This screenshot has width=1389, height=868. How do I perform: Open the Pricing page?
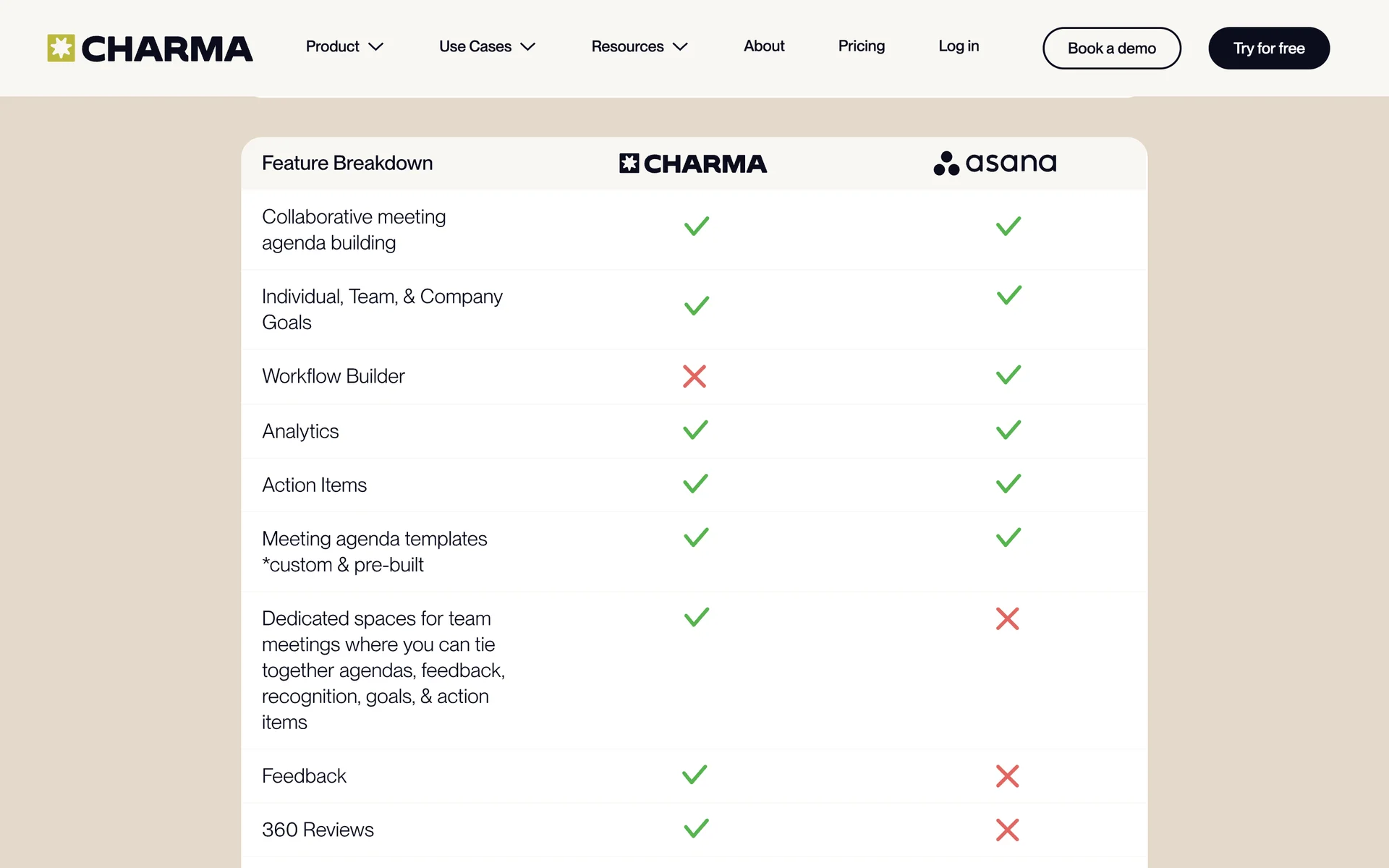click(861, 46)
